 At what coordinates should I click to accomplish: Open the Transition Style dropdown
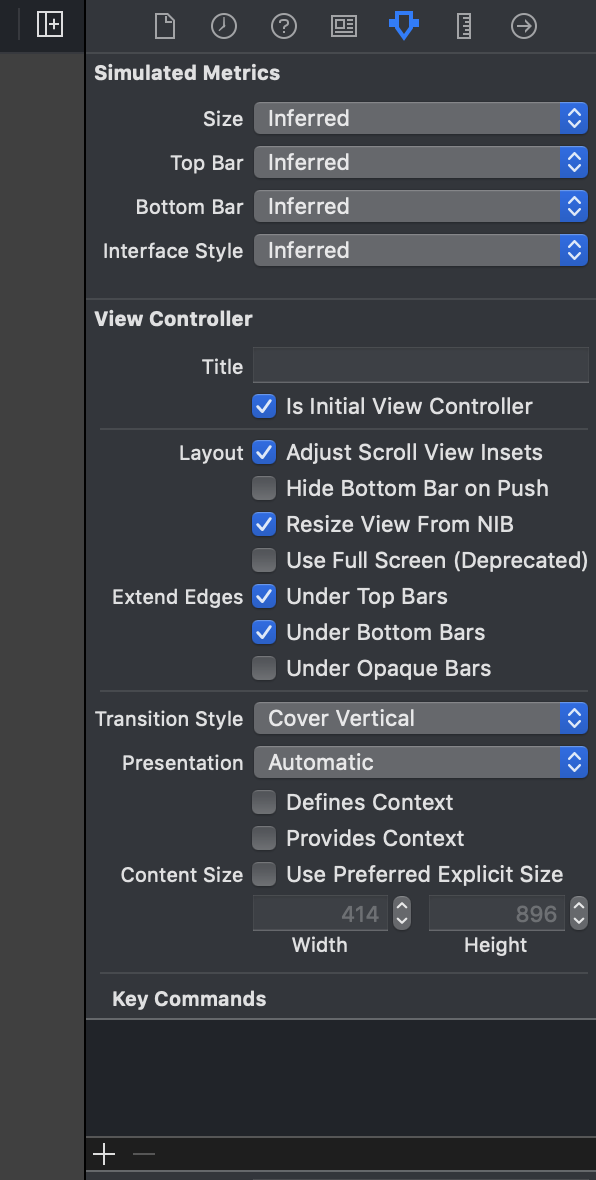point(421,718)
